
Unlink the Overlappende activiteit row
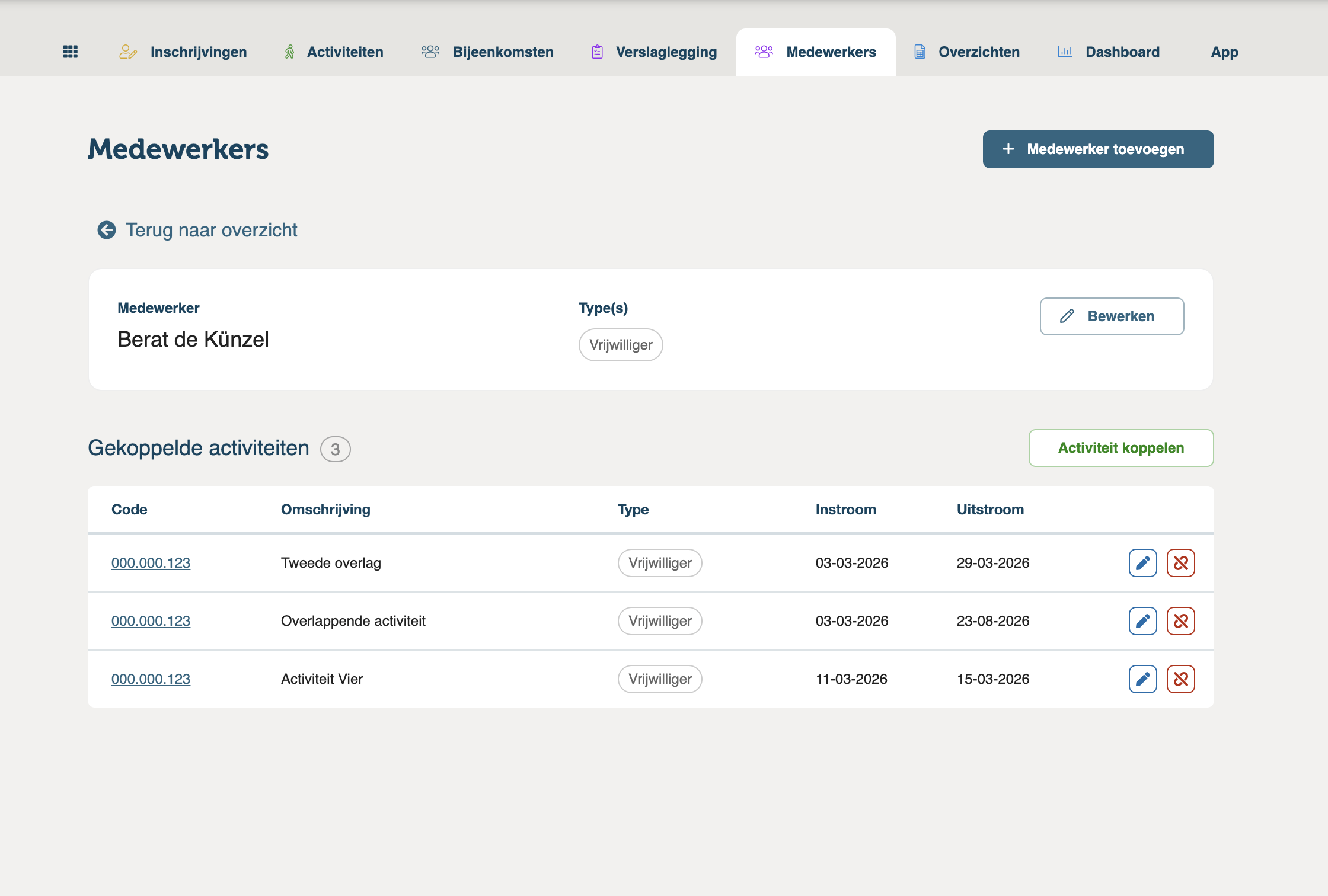[x=1180, y=621]
